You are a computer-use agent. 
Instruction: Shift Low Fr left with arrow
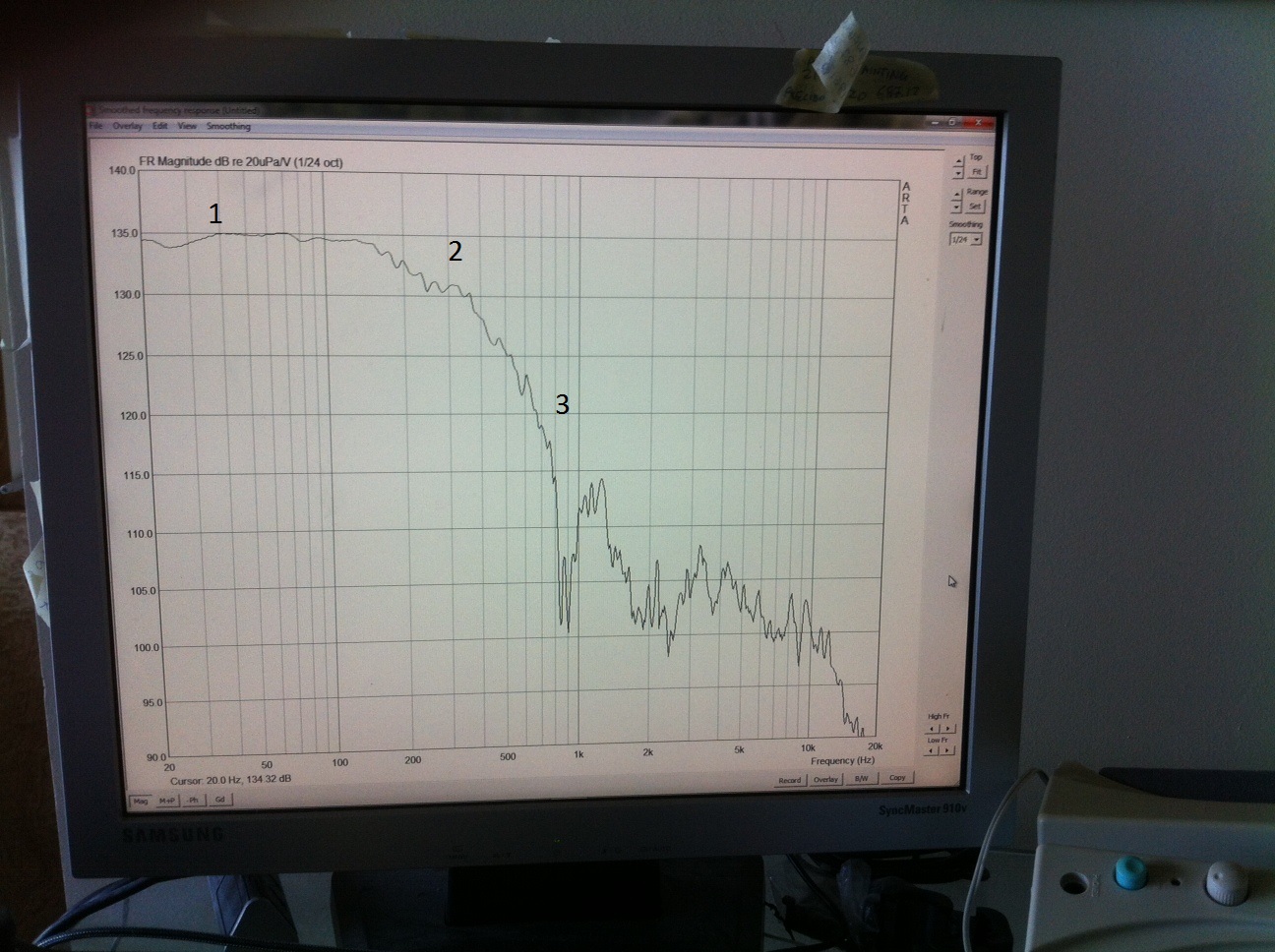[x=931, y=750]
